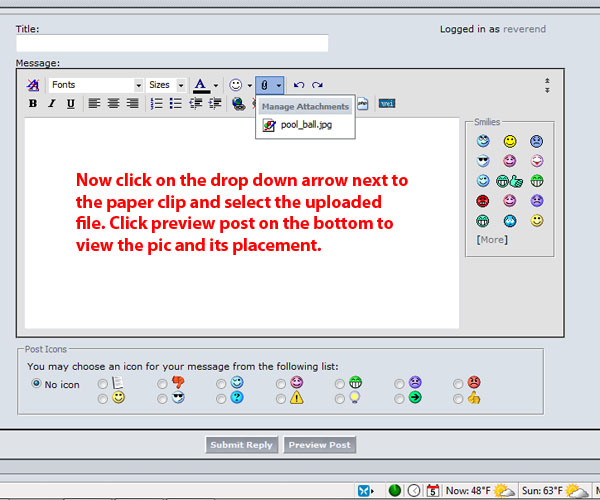This screenshot has height=500, width=600.
Task: Align text to the left
Action: tap(94, 103)
